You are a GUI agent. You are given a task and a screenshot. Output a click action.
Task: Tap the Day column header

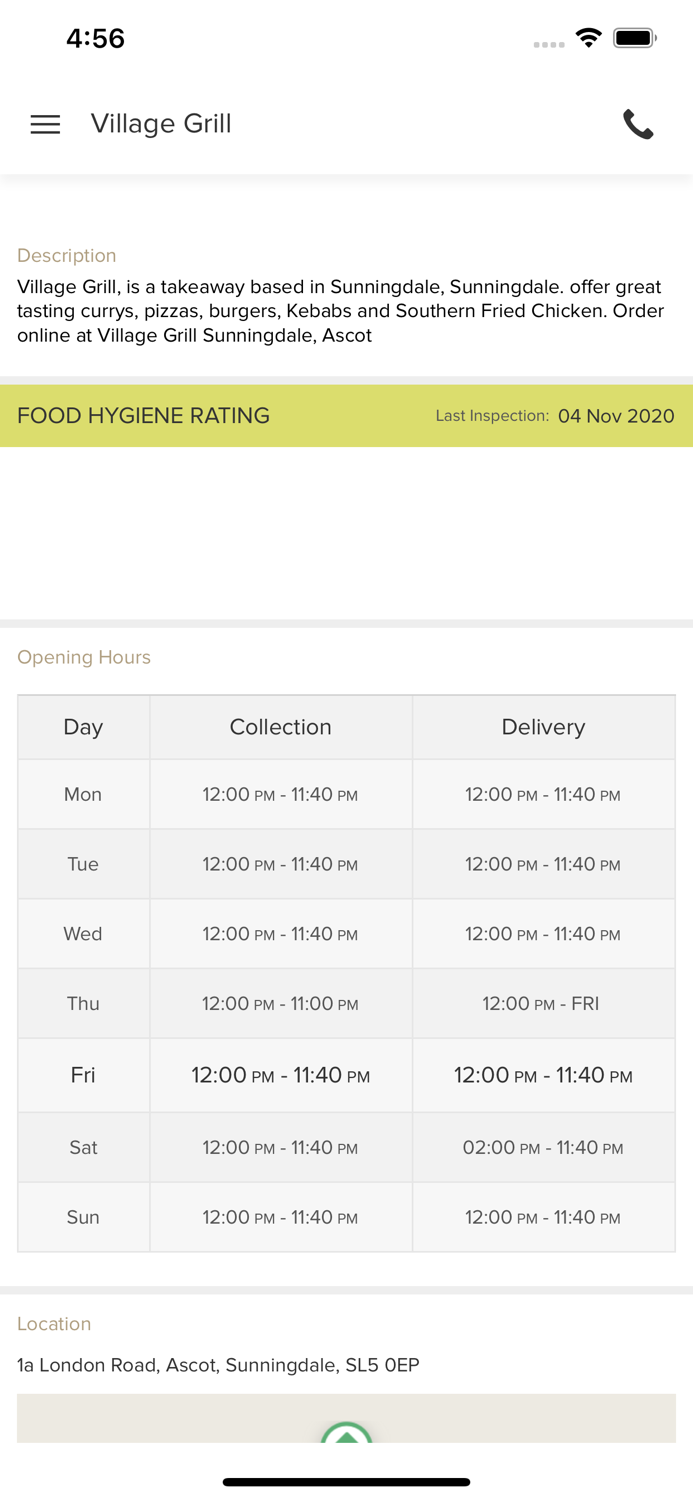[83, 727]
